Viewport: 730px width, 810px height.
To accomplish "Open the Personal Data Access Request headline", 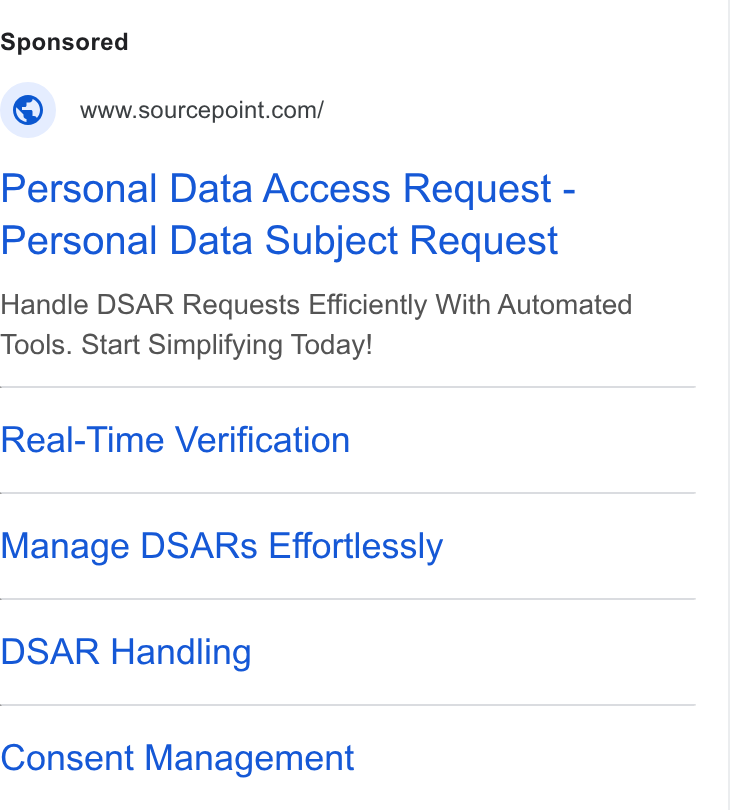I will (x=288, y=214).
